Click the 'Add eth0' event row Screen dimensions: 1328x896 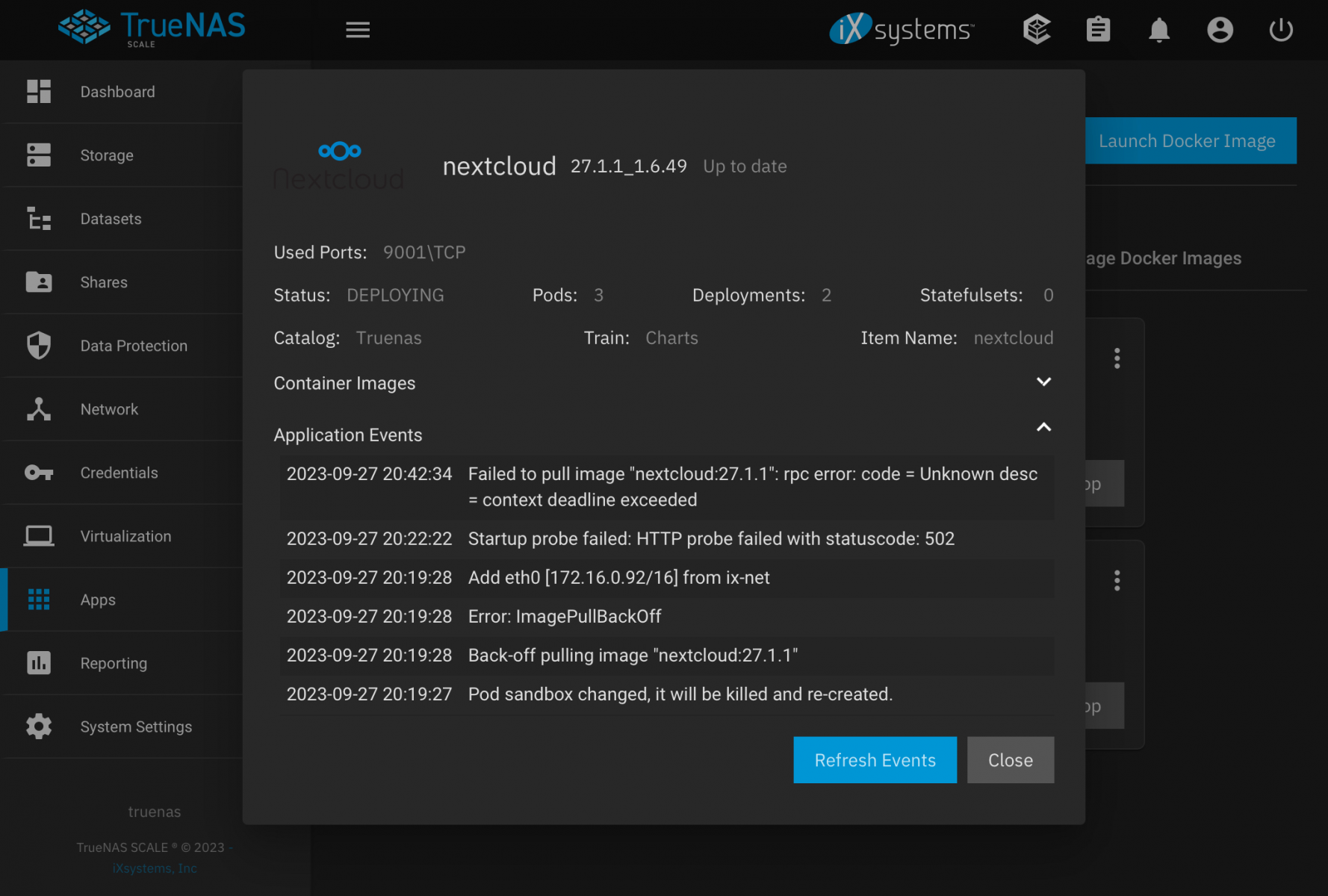tap(667, 578)
